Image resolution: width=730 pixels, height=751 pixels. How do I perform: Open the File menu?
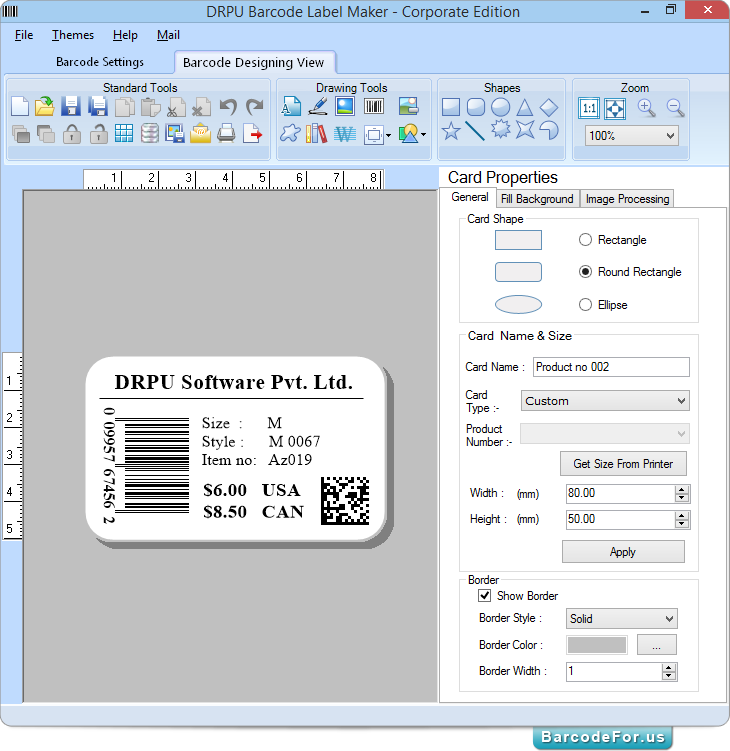pos(24,35)
